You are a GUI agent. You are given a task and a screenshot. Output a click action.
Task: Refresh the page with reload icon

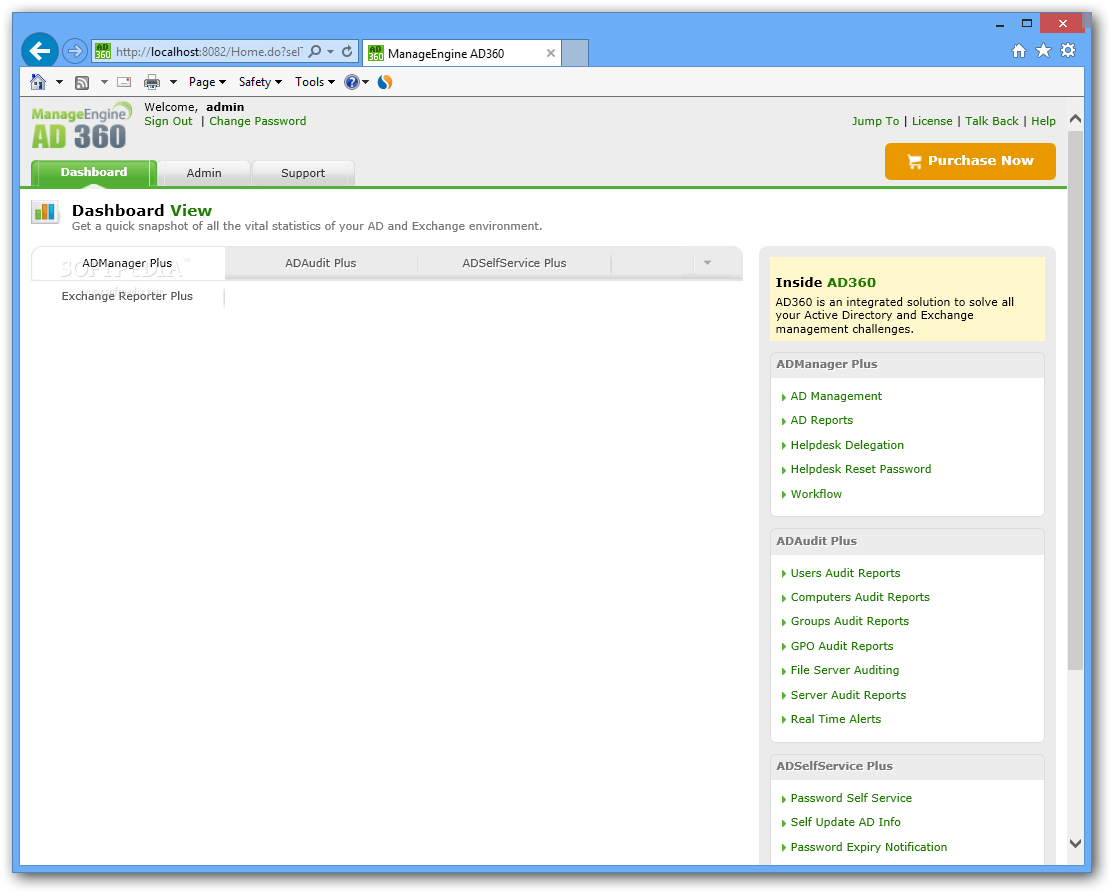tap(347, 51)
